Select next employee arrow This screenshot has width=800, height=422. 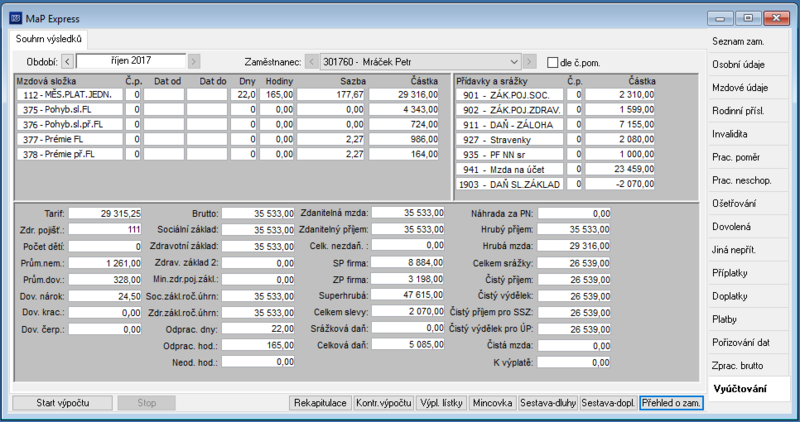point(530,62)
